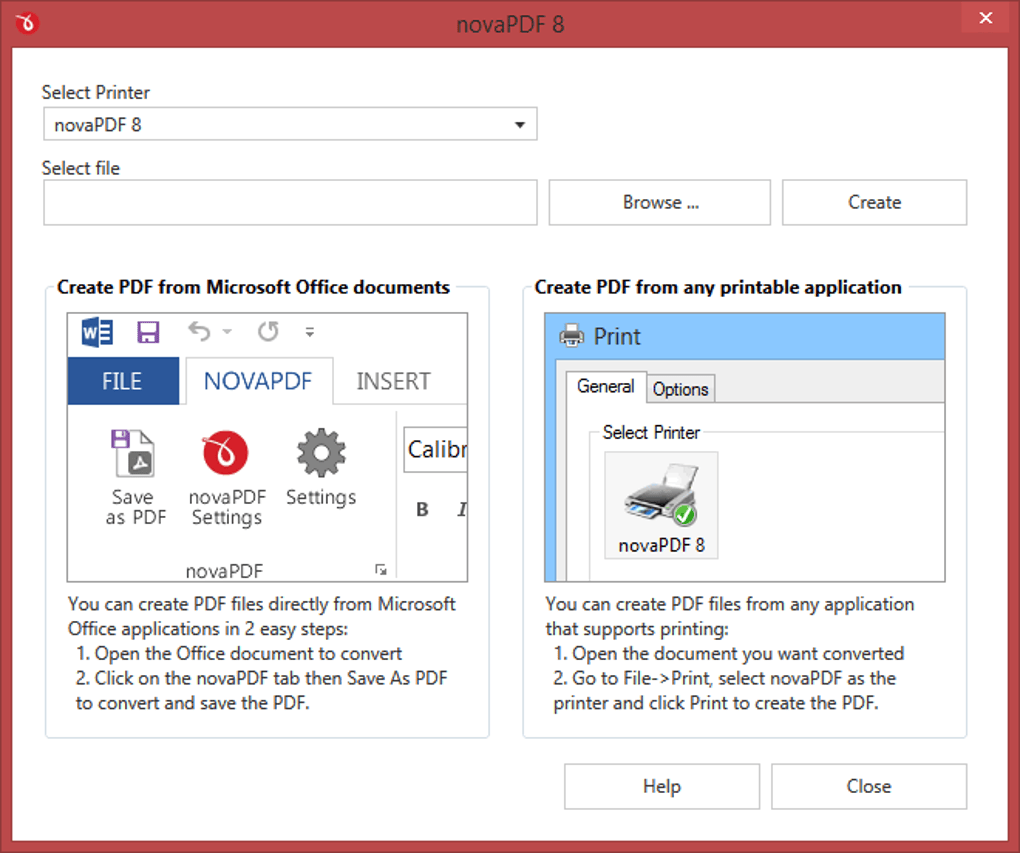This screenshot has width=1020, height=853.
Task: Click the Create button
Action: coord(874,202)
